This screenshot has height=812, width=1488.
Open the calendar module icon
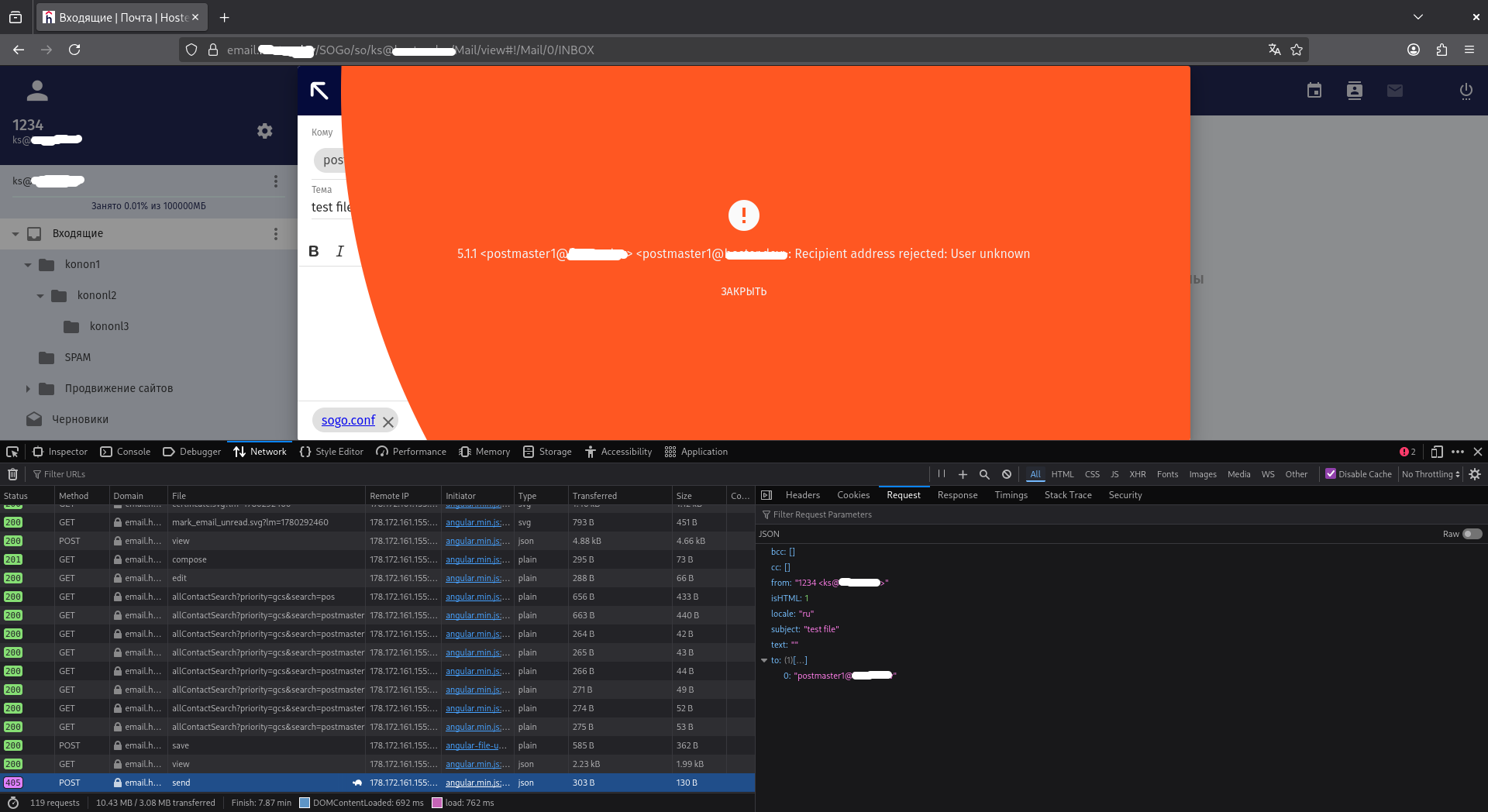[1314, 91]
